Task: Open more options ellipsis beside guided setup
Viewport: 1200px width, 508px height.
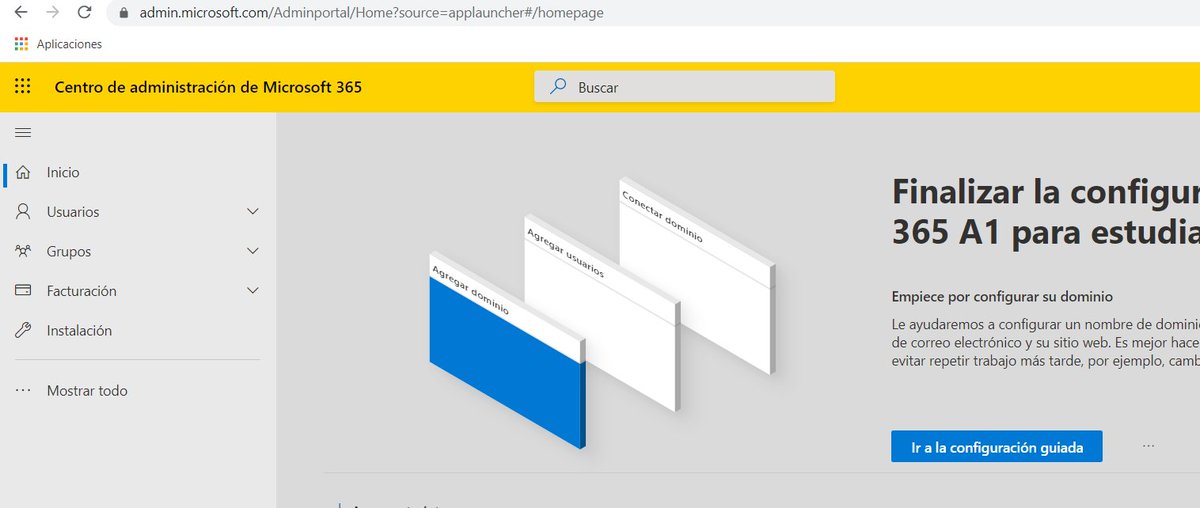Action: [x=1148, y=446]
